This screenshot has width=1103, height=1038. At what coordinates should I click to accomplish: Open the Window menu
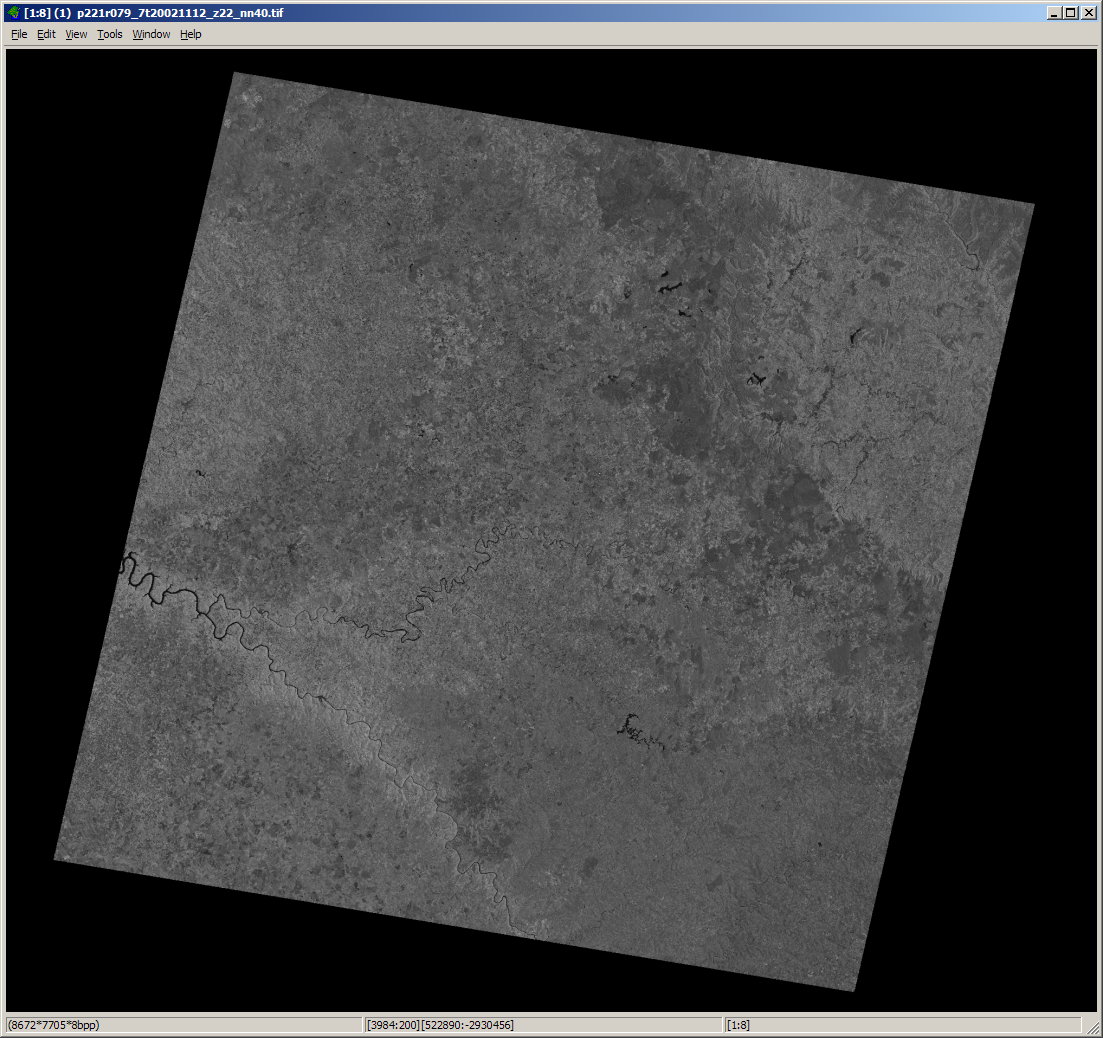click(151, 34)
